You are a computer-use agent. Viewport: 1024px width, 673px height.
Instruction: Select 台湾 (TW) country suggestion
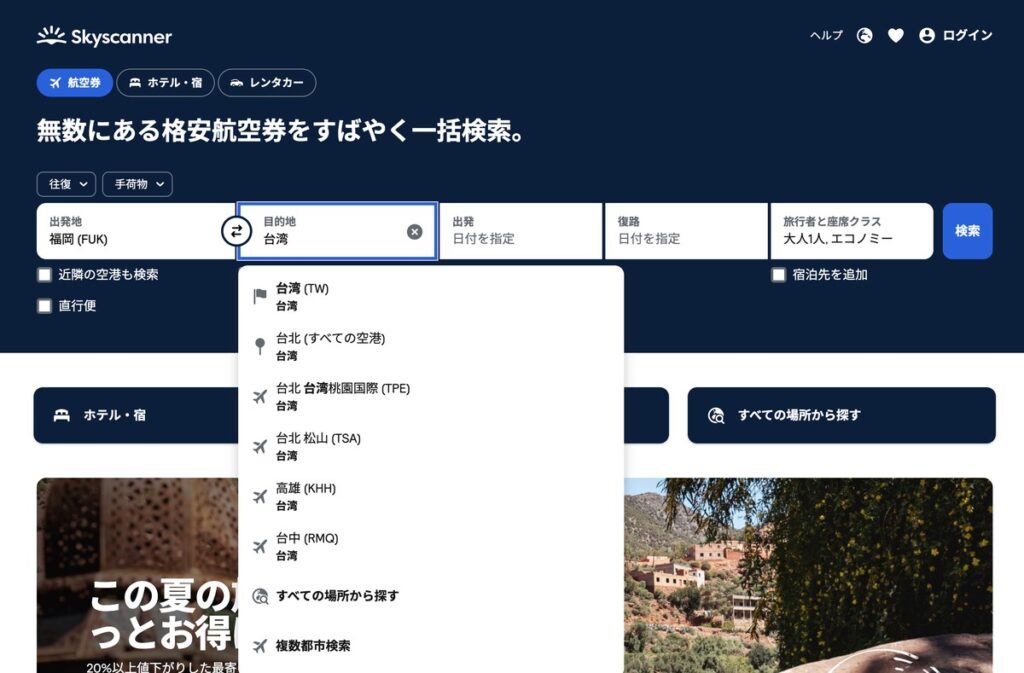coord(431,296)
